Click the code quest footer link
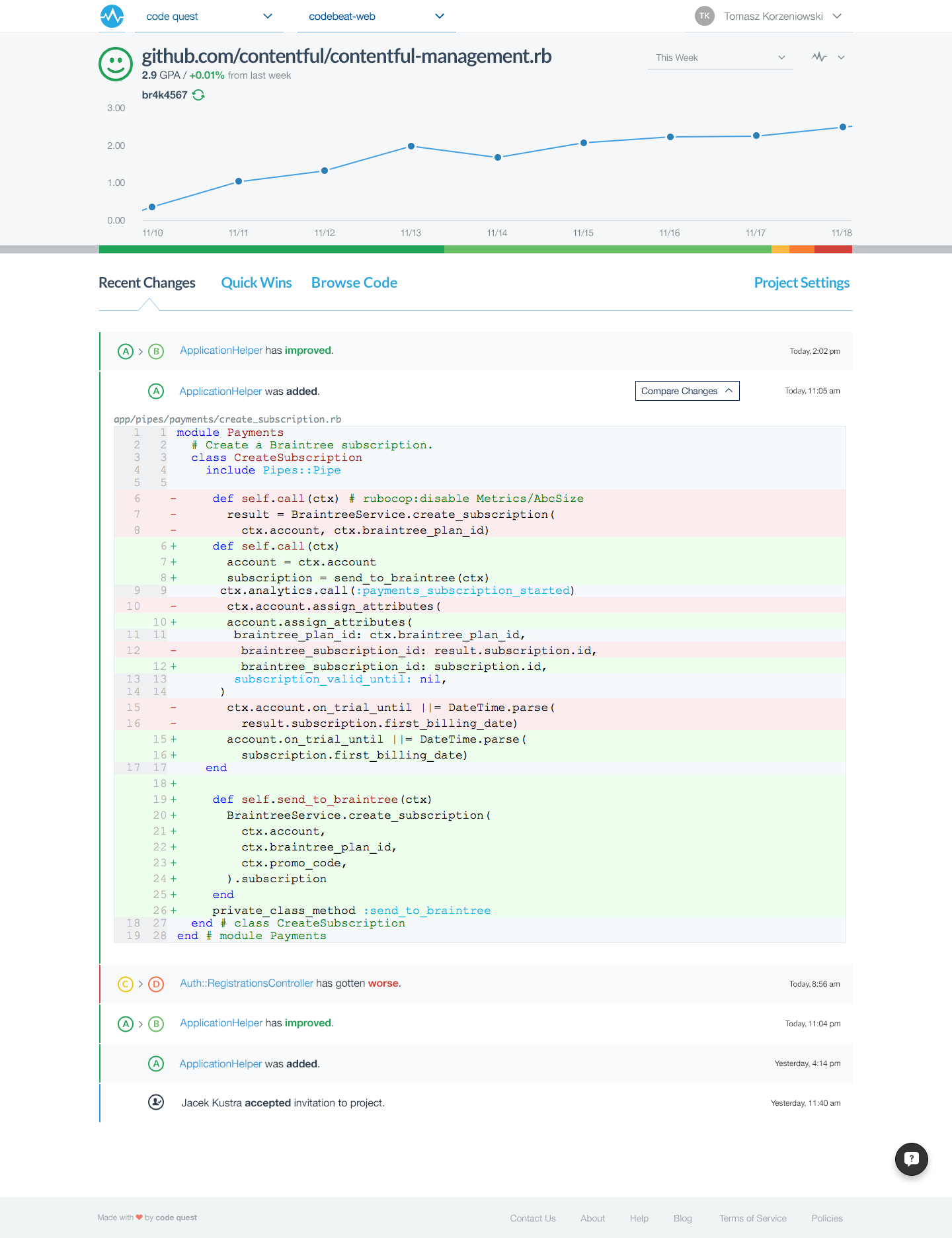 click(x=176, y=1217)
